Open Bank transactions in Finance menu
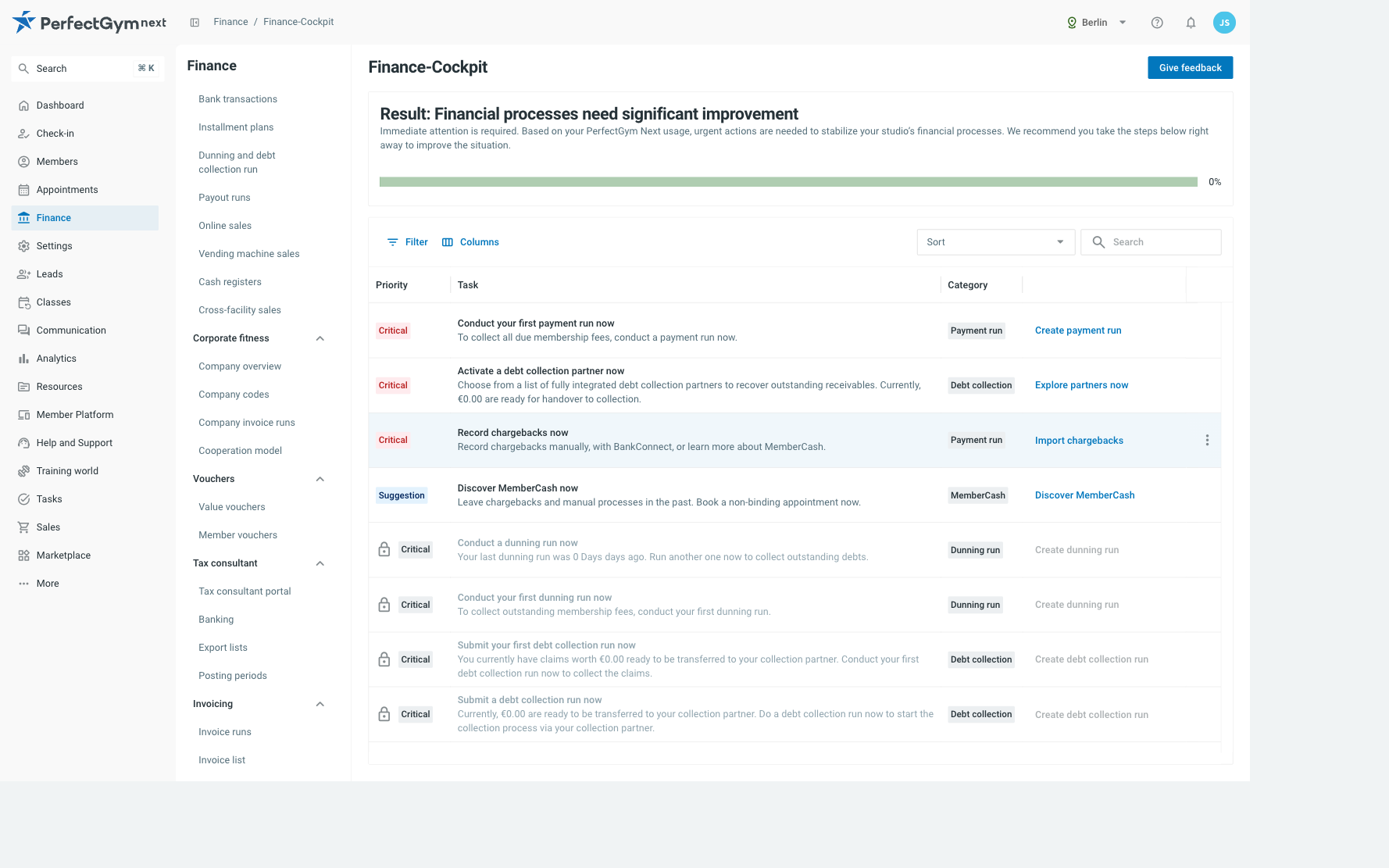 coord(237,99)
